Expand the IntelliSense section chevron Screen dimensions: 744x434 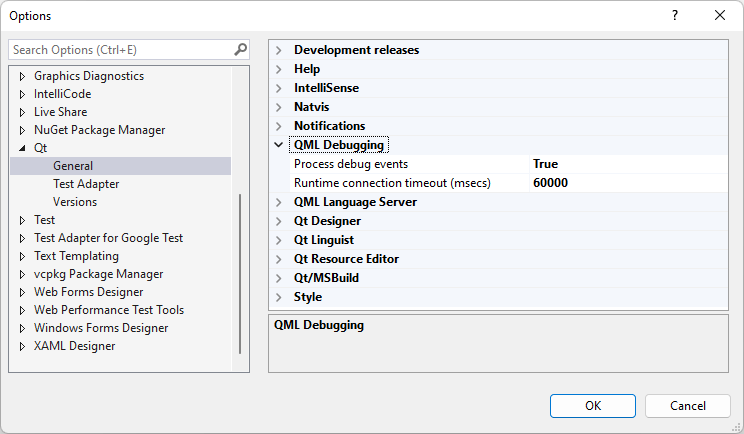pyautogui.click(x=279, y=88)
